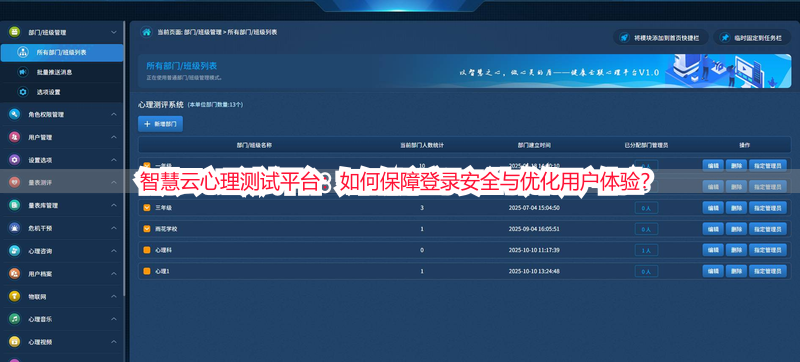Click 删除 for the 雨花学校 row

coord(736,229)
